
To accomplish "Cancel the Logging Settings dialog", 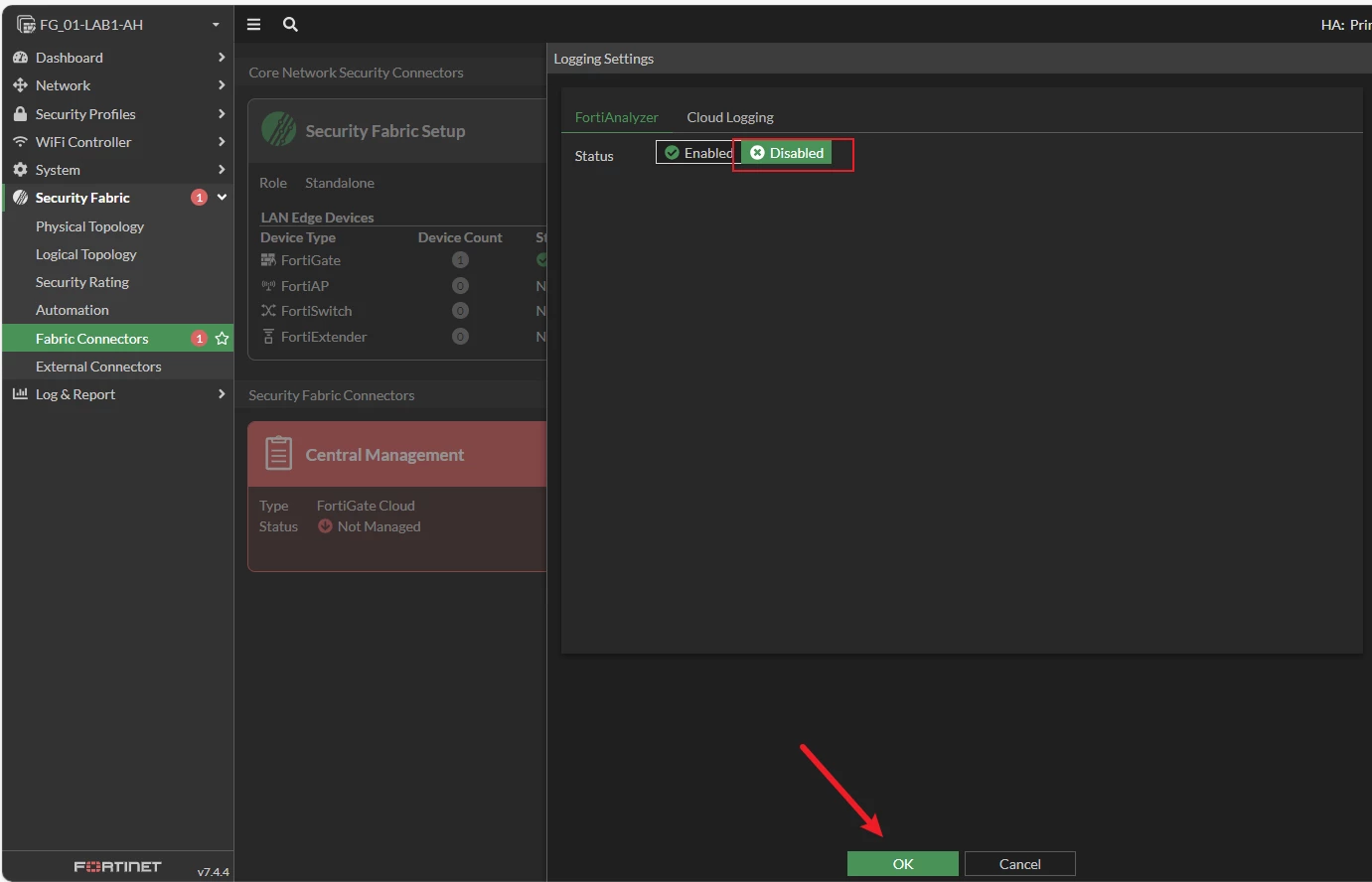I will [1020, 864].
